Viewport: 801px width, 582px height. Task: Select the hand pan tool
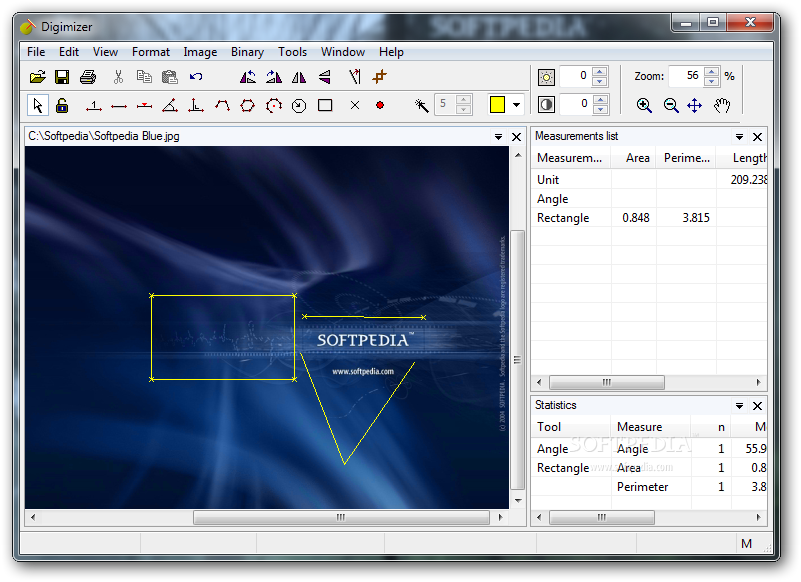(722, 106)
